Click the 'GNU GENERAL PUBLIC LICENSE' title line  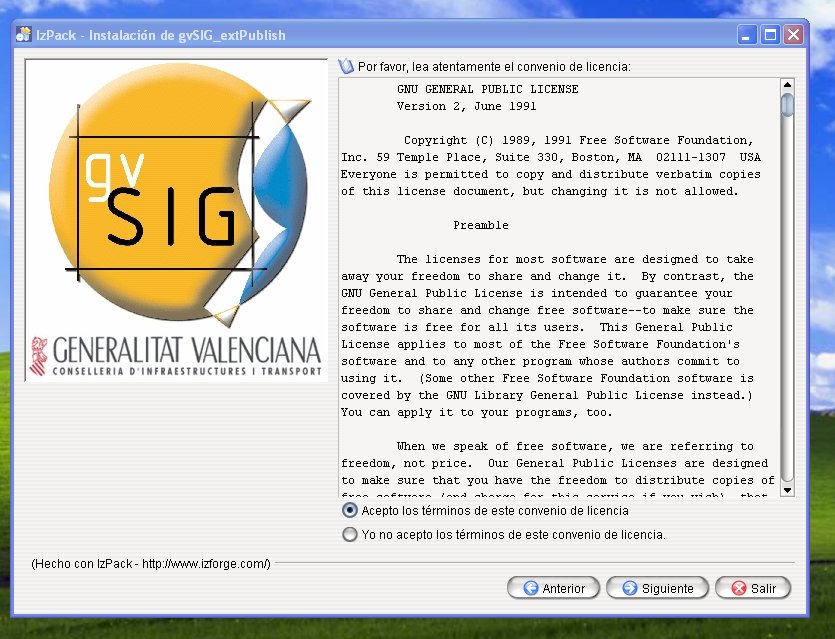coord(487,89)
